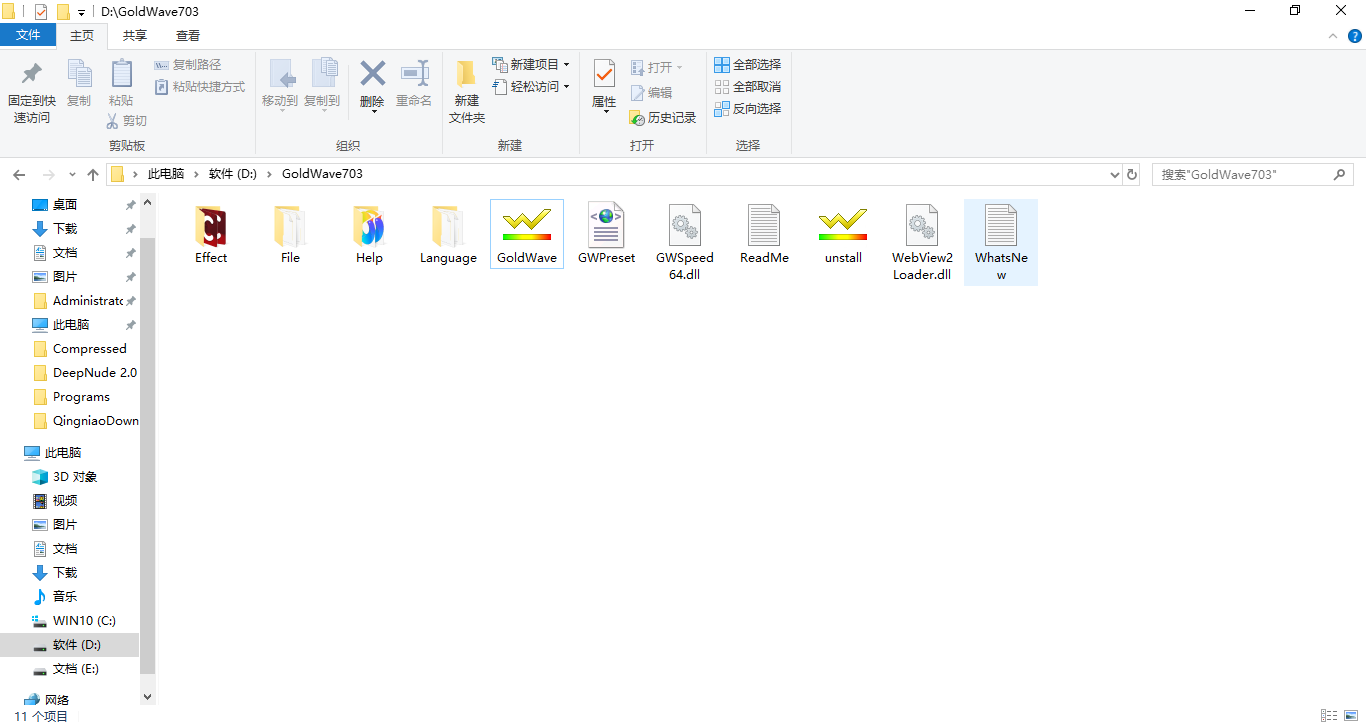Open the 文件 menu
Image resolution: width=1366 pixels, height=728 pixels.
pyautogui.click(x=28, y=34)
